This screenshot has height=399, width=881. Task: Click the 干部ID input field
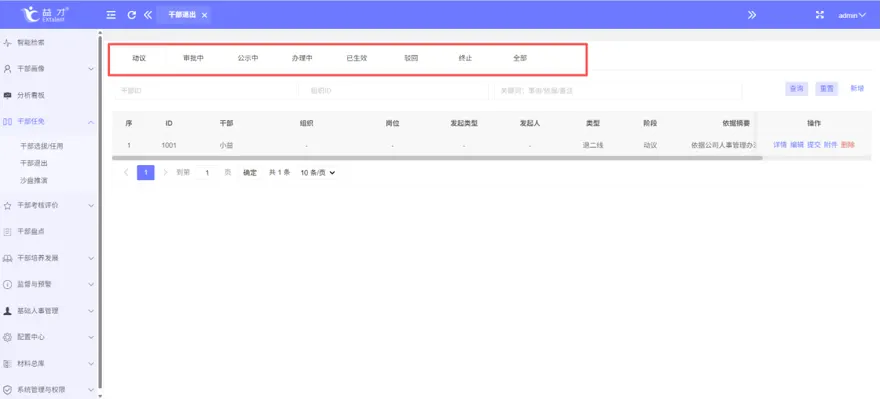[x=205, y=90]
